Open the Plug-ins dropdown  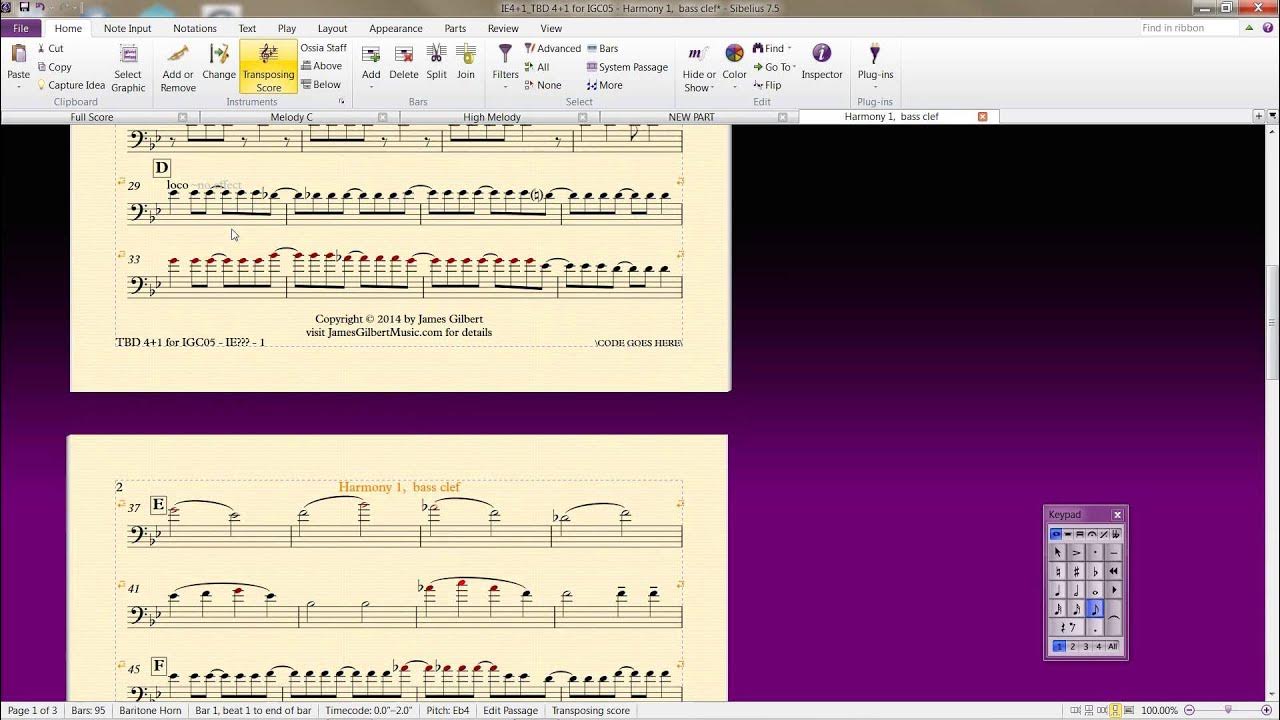[875, 66]
